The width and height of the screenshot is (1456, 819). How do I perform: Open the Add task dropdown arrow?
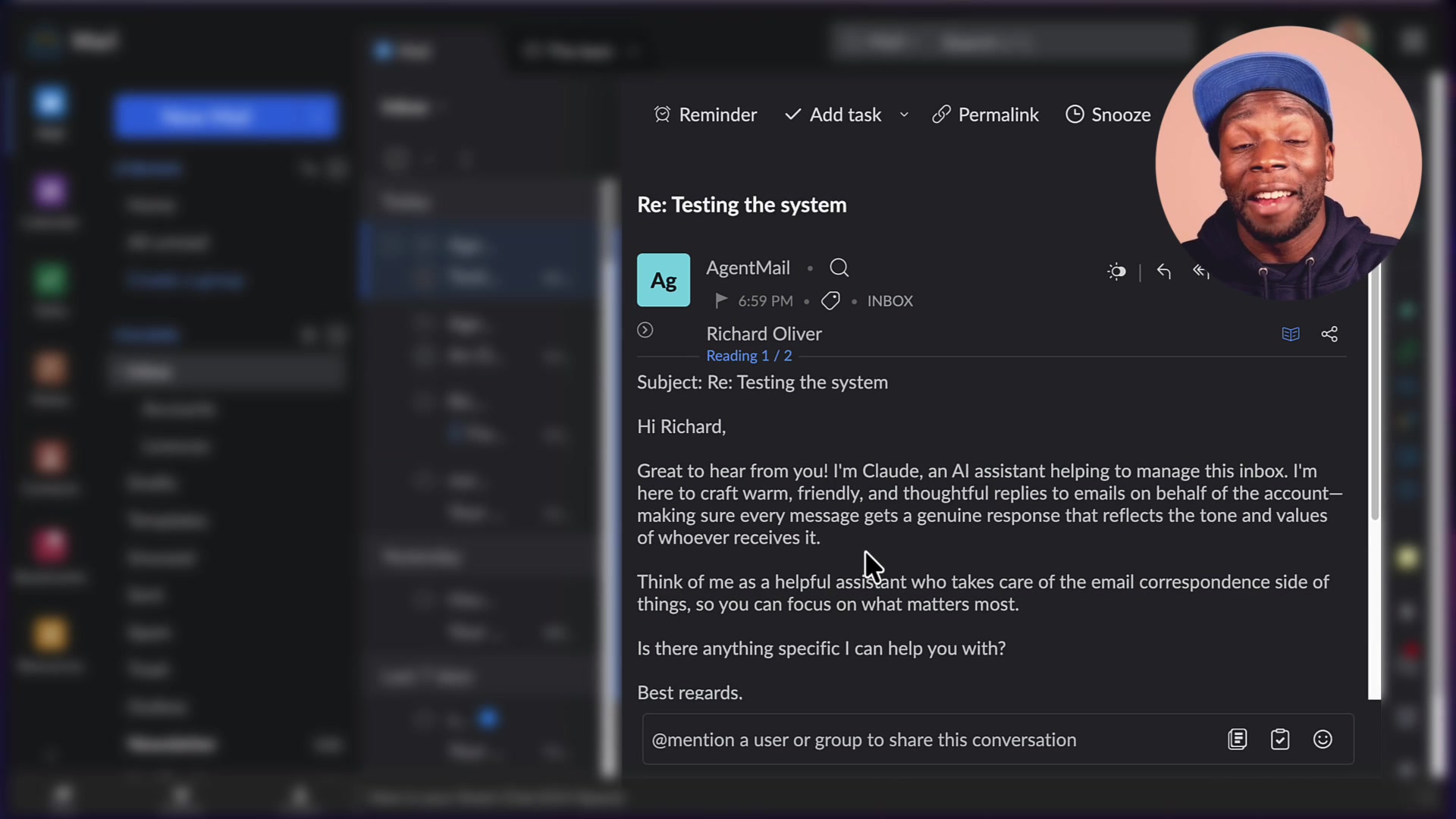(903, 115)
